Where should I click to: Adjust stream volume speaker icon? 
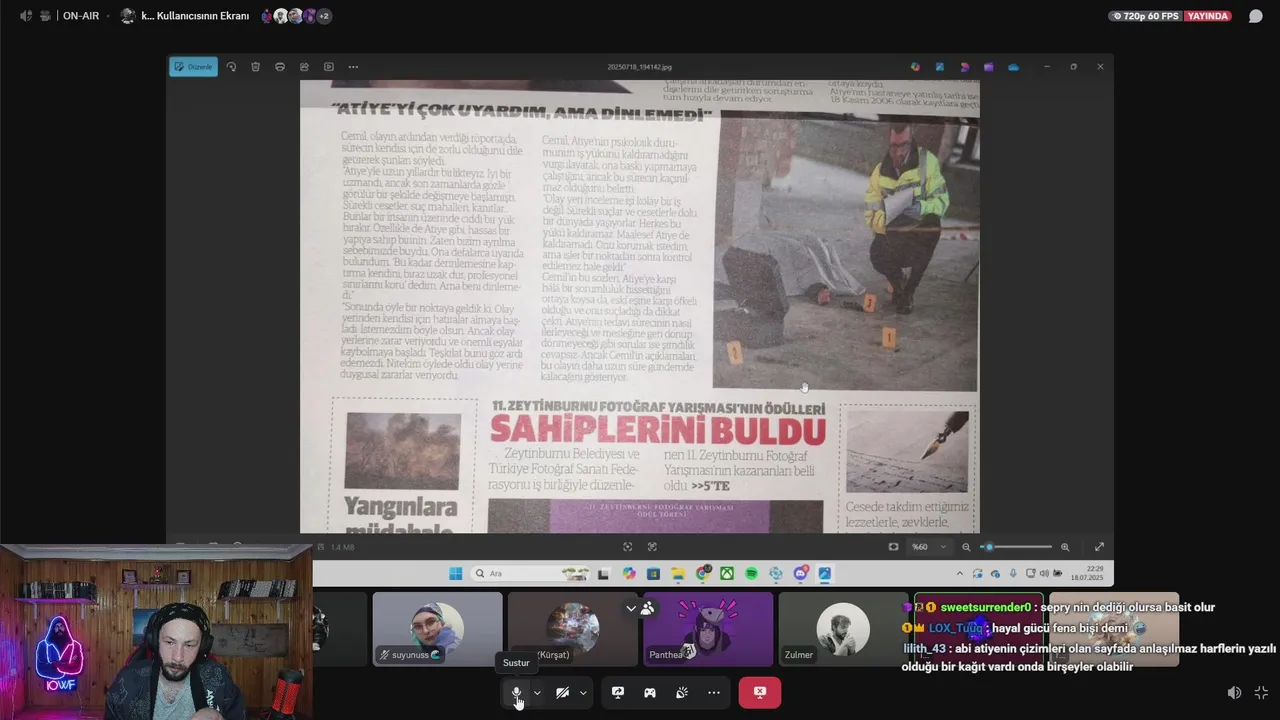coord(1234,692)
